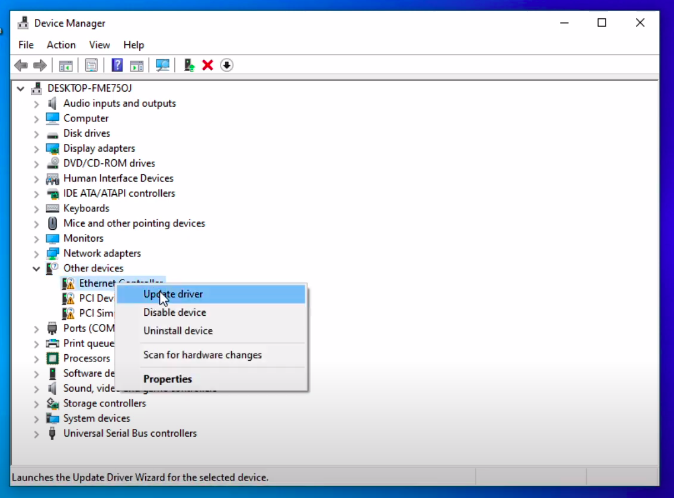This screenshot has height=498, width=674.
Task: Select the PCI Device tree item
Action: [x=97, y=298]
